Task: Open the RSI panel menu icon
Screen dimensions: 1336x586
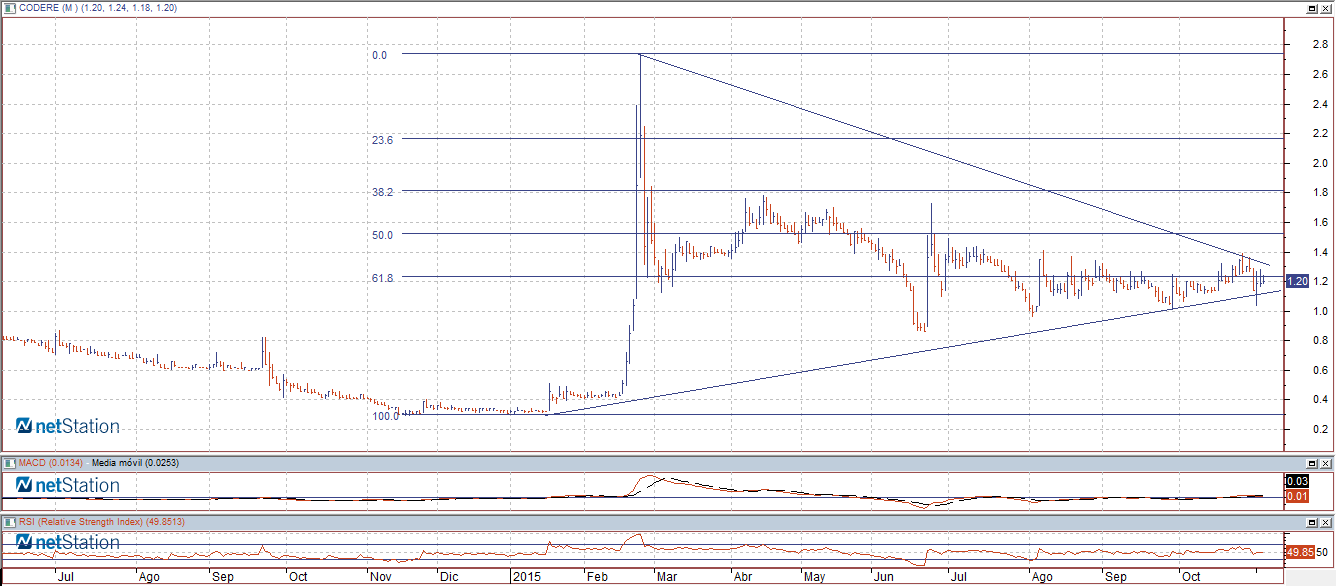Action: click(x=9, y=522)
